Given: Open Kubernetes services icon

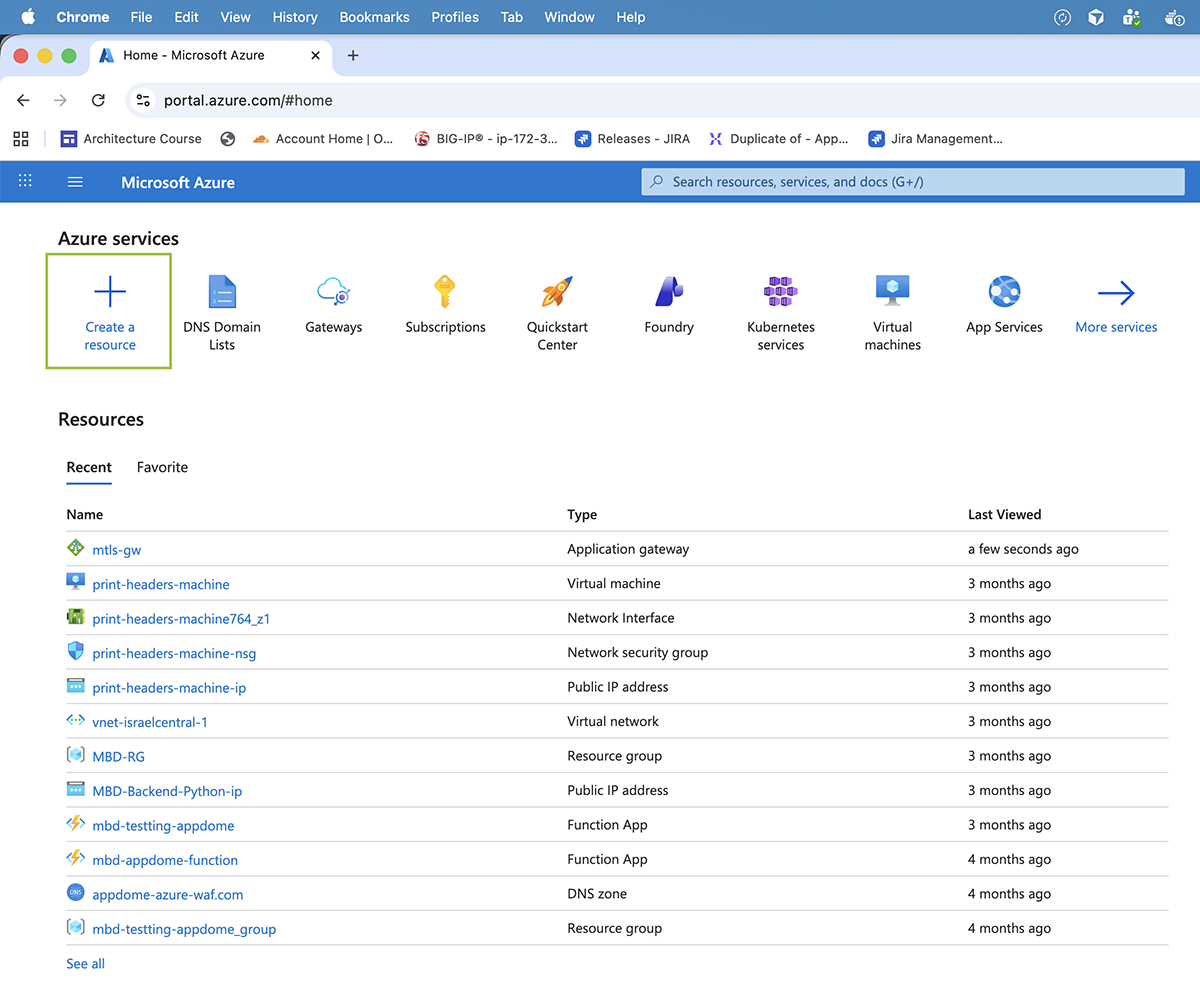Looking at the screenshot, I should click(x=781, y=292).
